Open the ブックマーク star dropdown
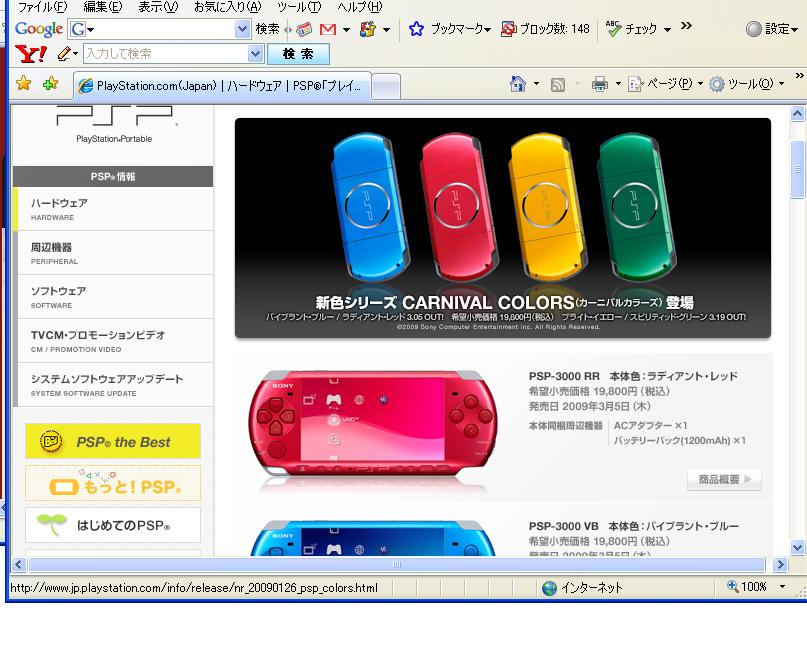Screen dimensions: 807x671 pos(450,29)
